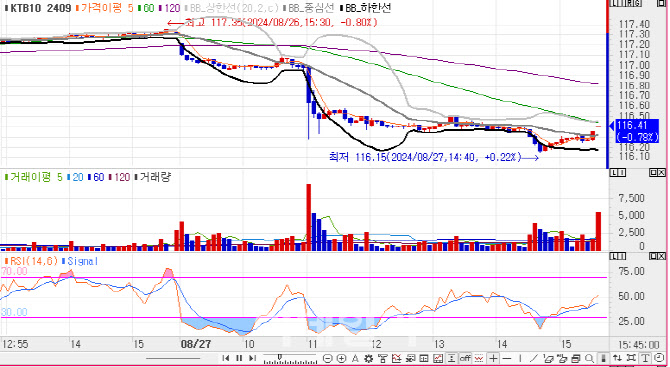670x367 pixels.
Task: Select the diagonal trend line tool
Action: [x=534, y=358]
